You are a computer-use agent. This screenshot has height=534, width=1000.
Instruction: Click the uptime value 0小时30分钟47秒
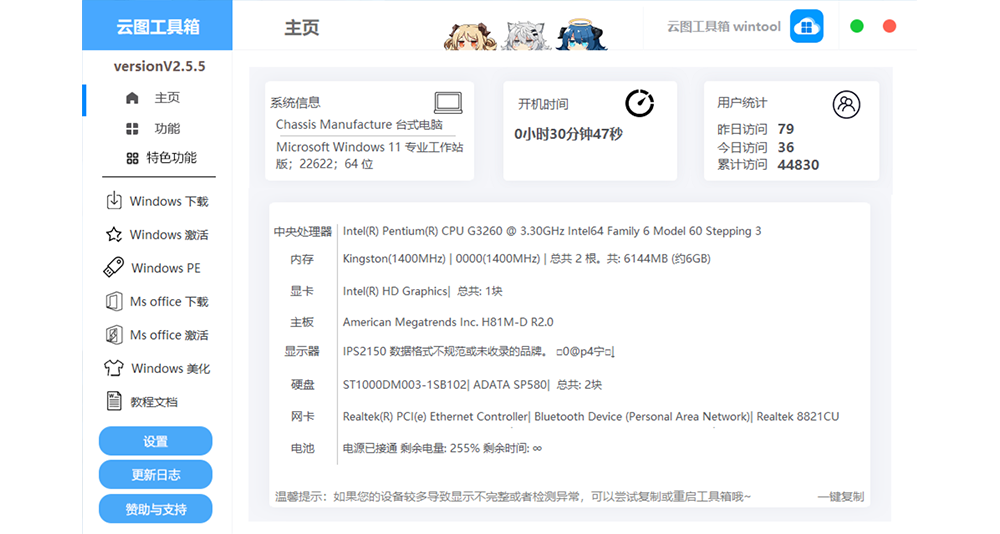568,134
